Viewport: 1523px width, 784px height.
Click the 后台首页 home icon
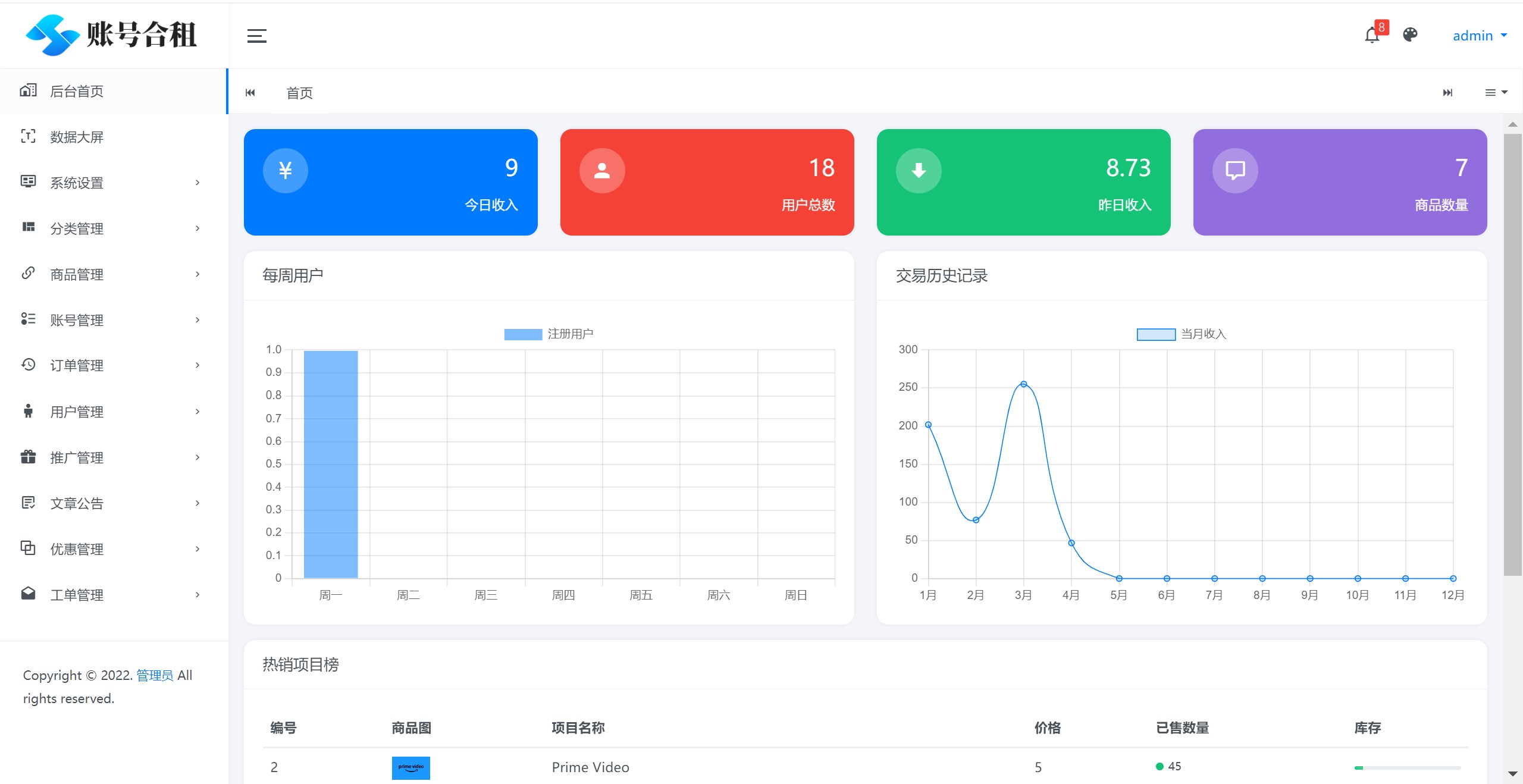(x=28, y=90)
